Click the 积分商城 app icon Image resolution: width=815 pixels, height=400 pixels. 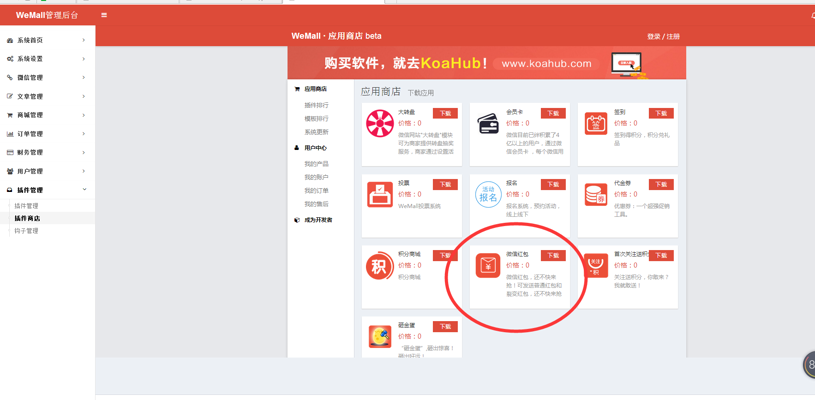380,266
